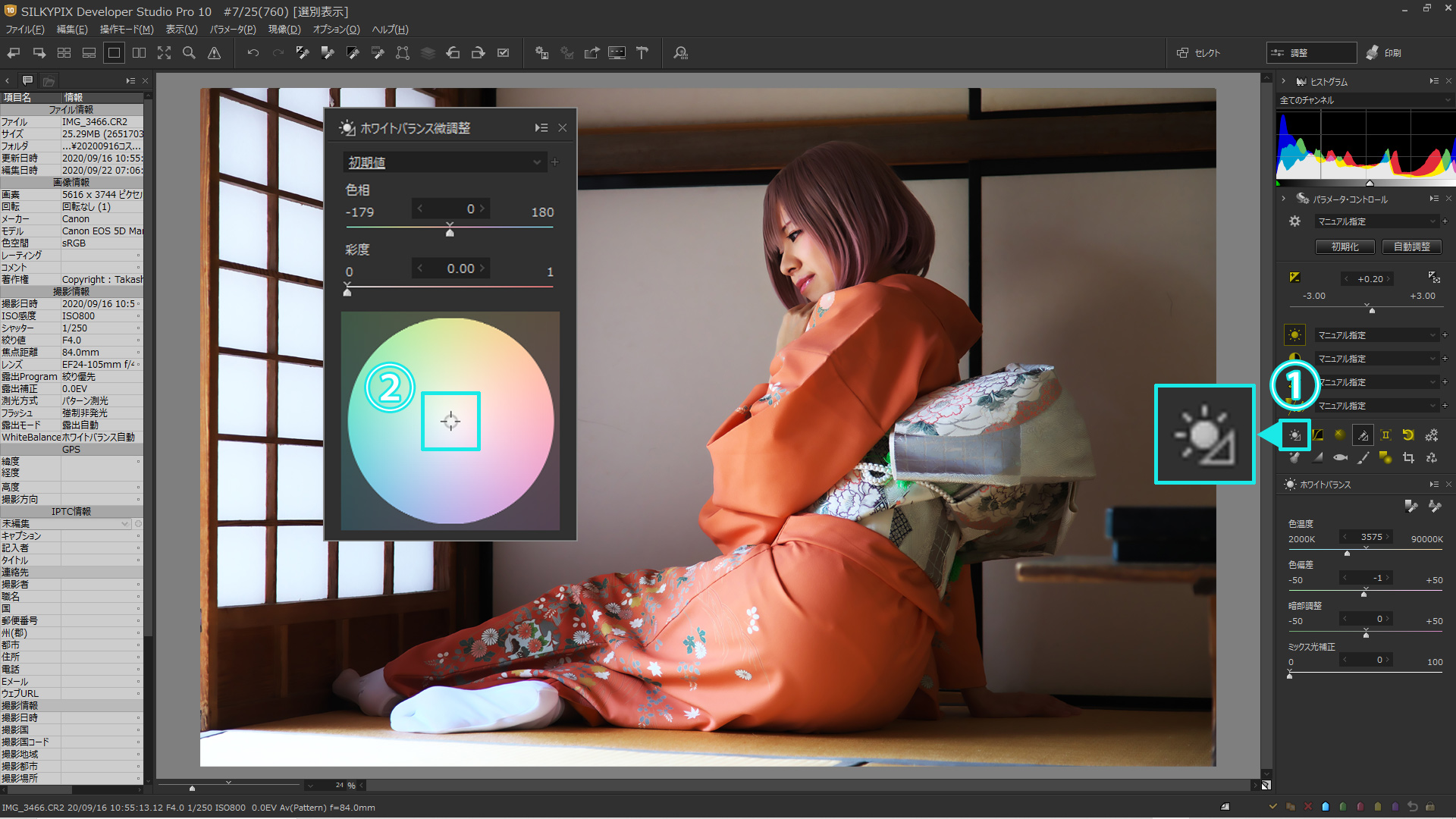
Task: Click the reset parameters icon
Action: [x=1408, y=435]
